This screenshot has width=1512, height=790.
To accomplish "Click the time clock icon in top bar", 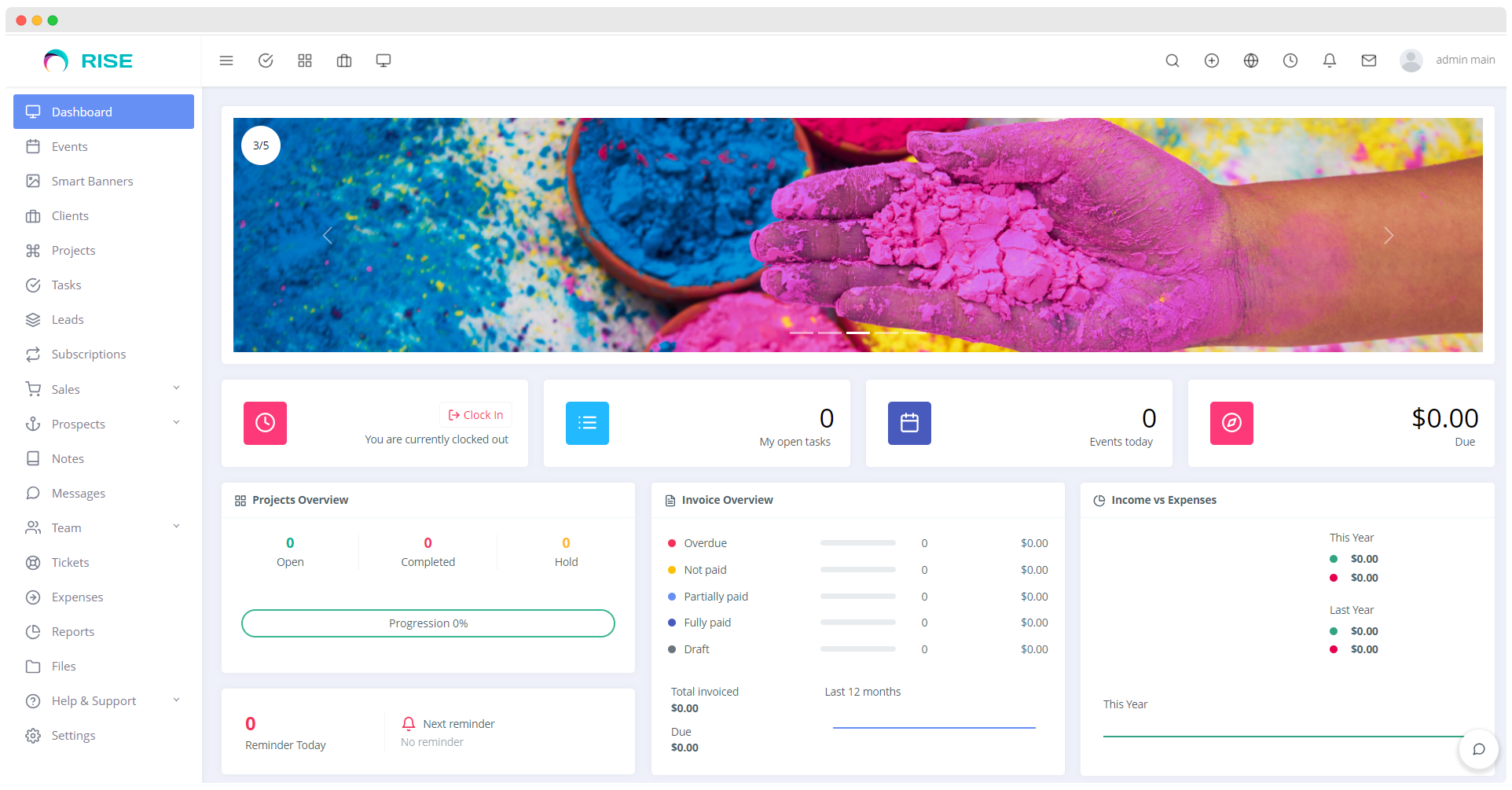I will coord(1290,60).
